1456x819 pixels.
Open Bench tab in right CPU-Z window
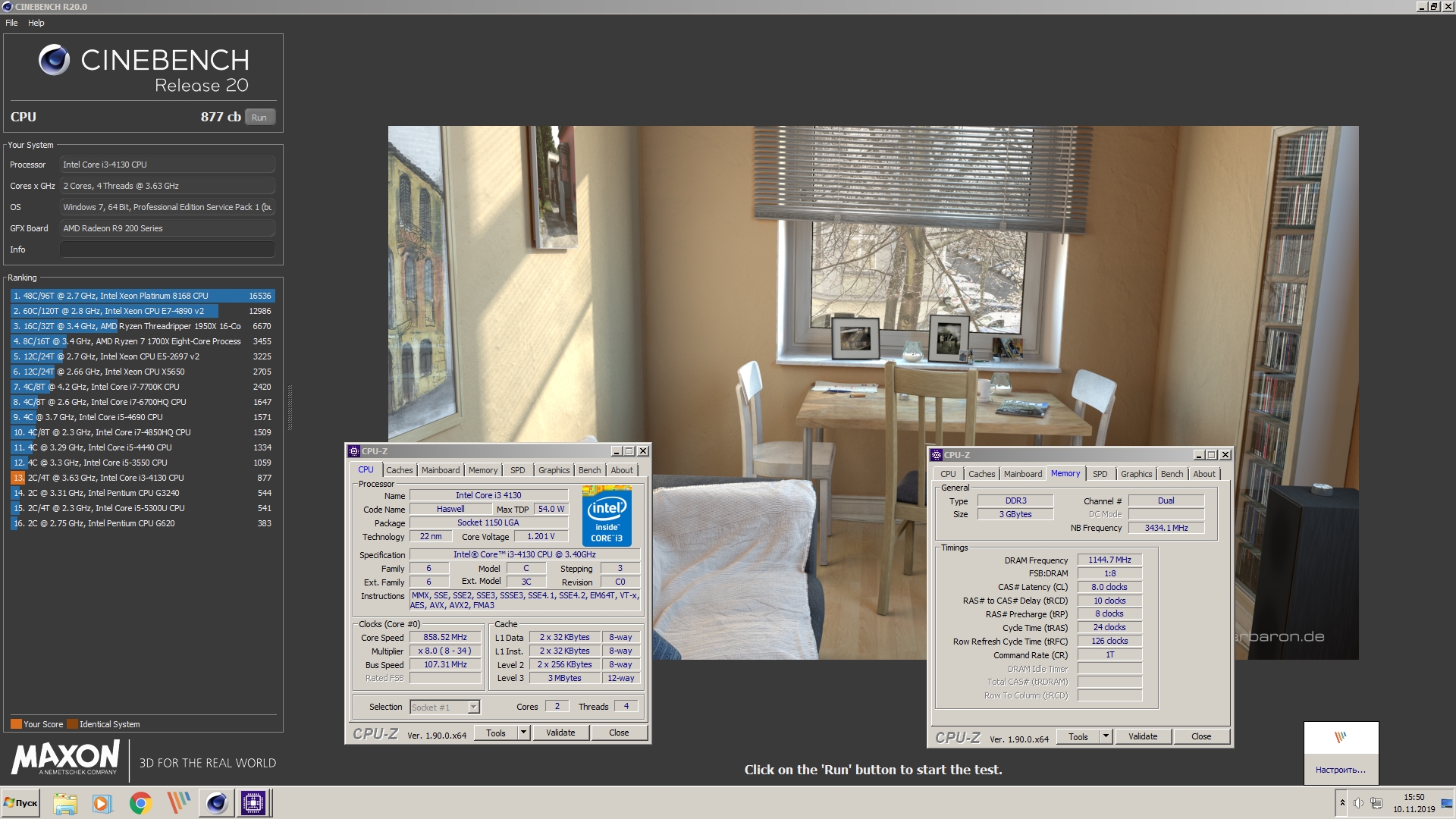[x=1172, y=474]
